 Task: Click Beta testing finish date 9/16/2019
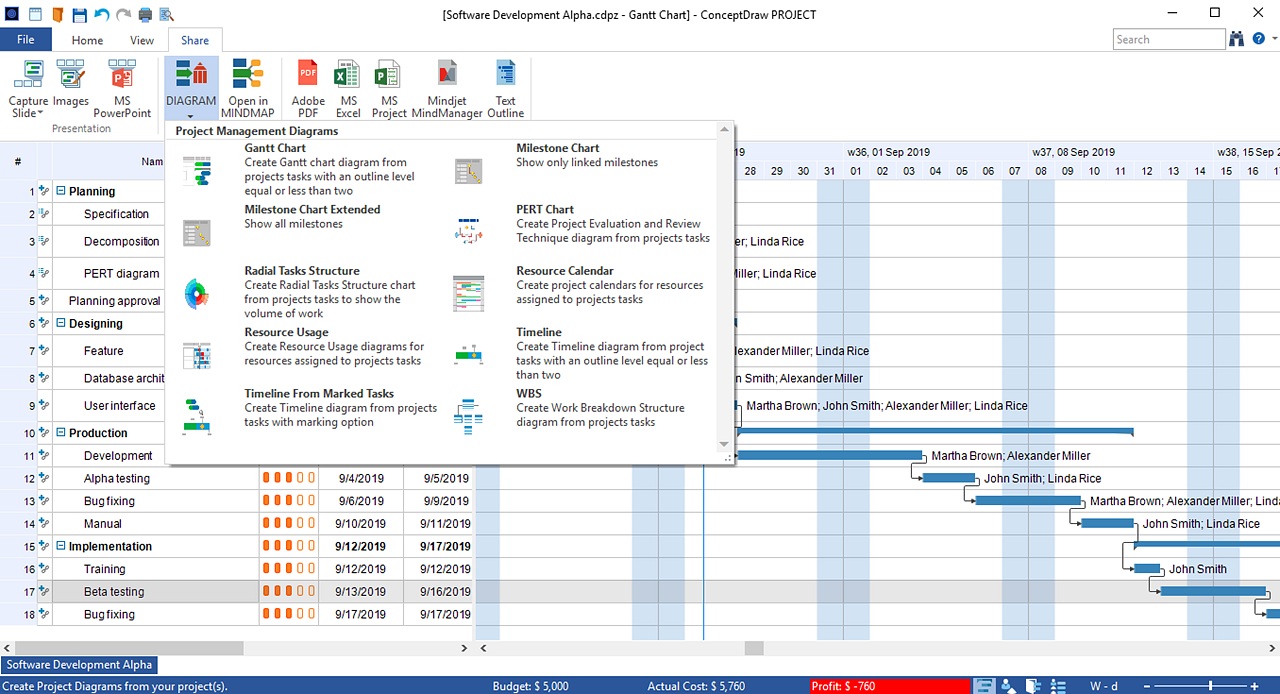[443, 592]
